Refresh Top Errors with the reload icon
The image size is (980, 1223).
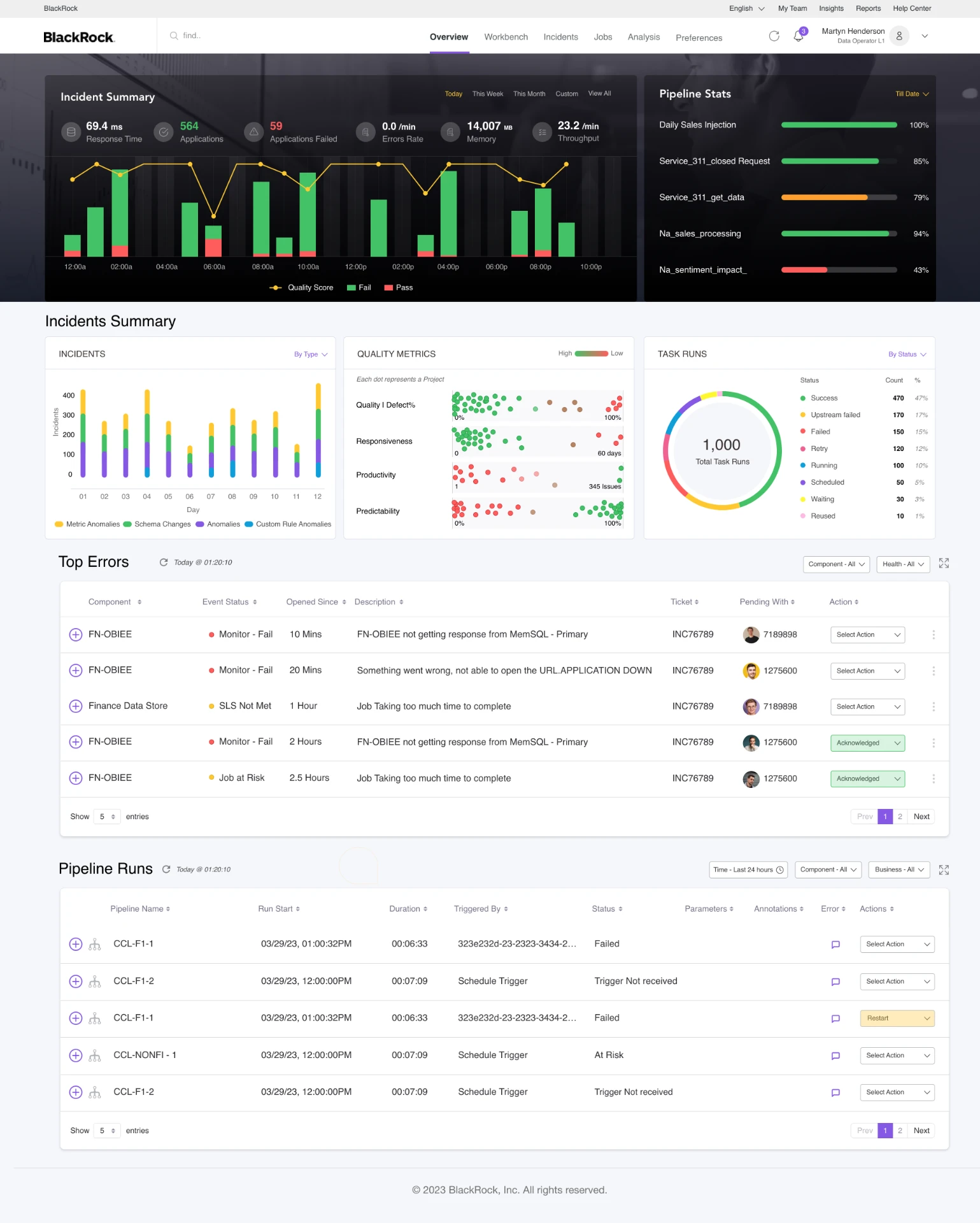(x=164, y=562)
